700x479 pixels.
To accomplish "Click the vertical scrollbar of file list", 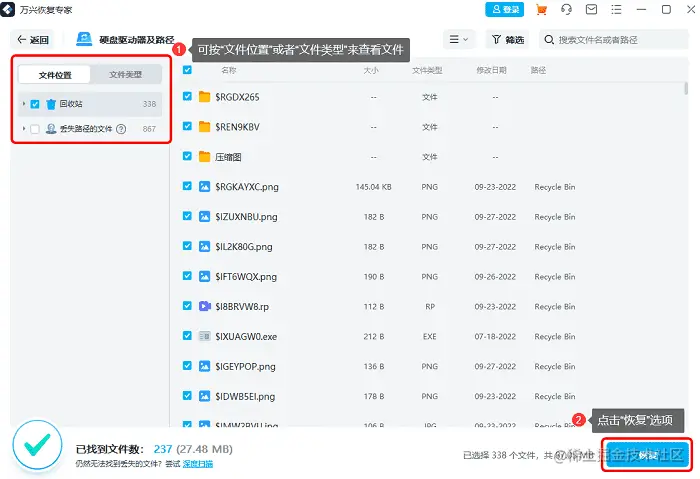I will click(686, 88).
